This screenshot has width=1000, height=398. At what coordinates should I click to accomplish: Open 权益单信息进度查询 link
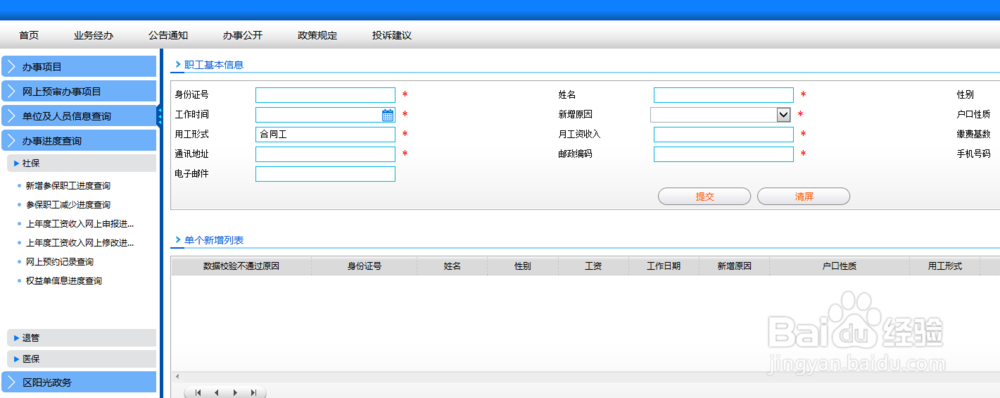coord(64,281)
